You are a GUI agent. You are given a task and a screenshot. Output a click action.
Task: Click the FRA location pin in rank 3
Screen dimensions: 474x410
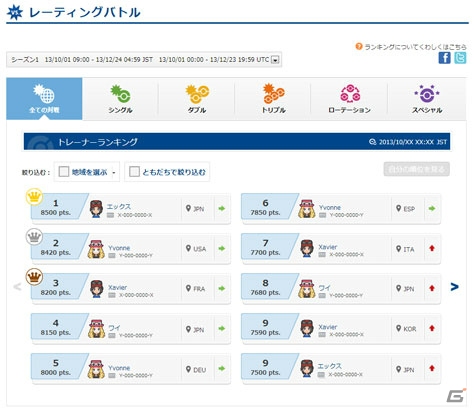[188, 289]
